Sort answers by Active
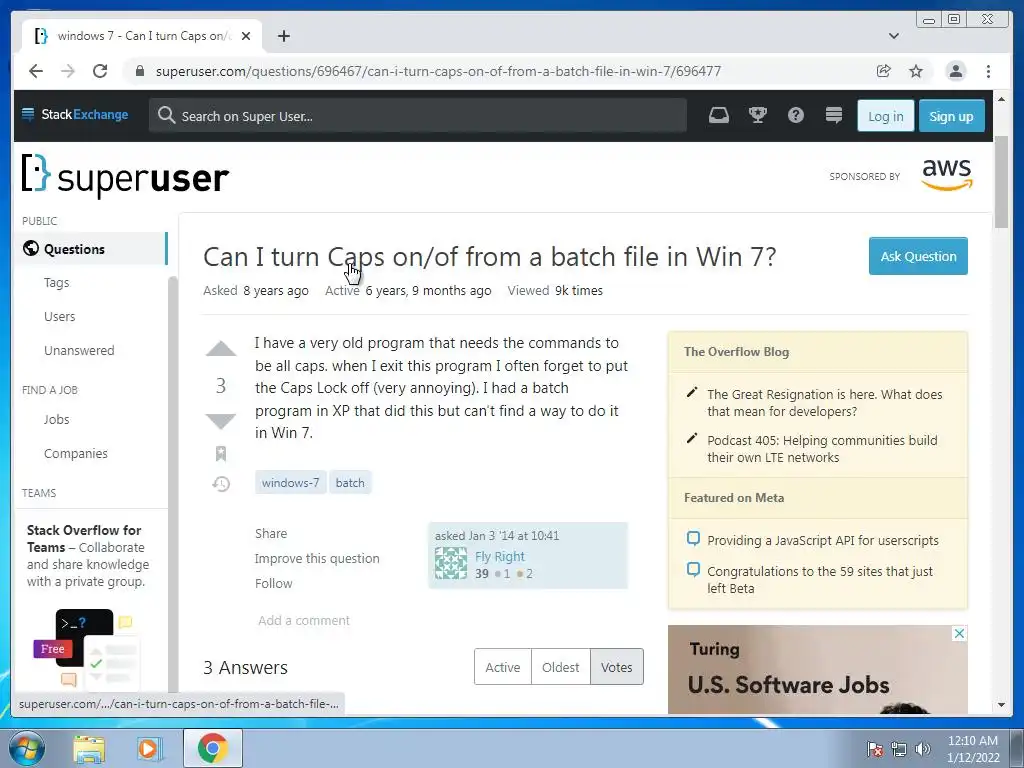This screenshot has height=768, width=1024. click(503, 667)
